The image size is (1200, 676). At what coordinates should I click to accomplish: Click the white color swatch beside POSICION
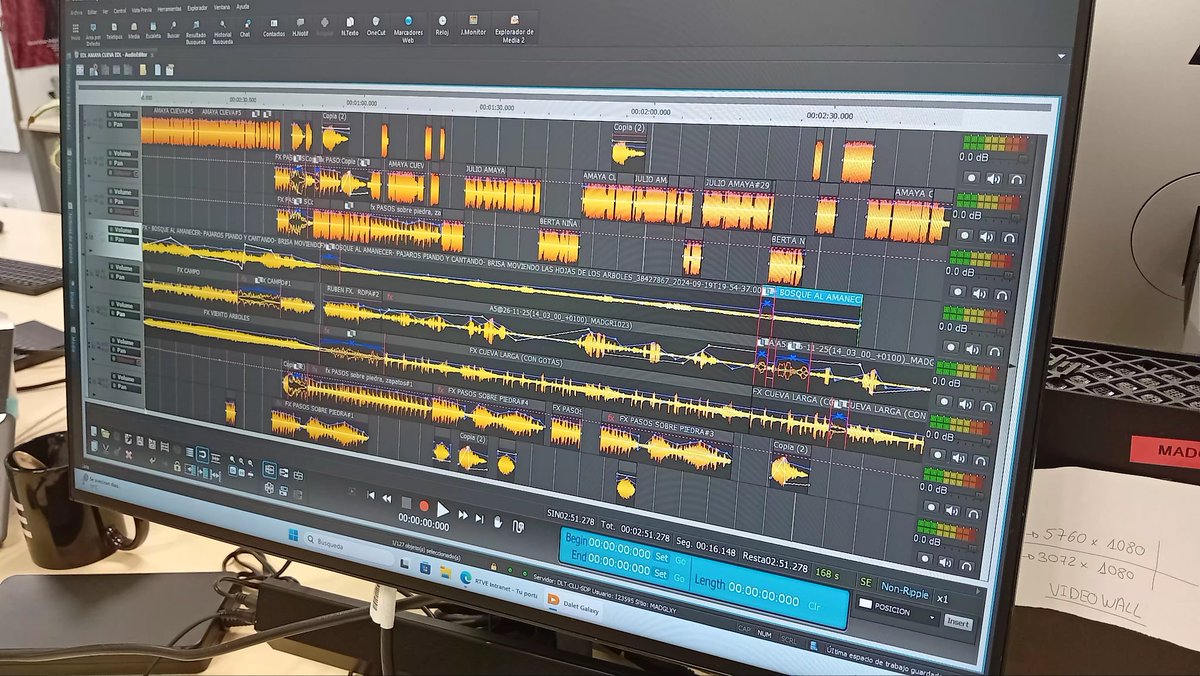point(865,603)
